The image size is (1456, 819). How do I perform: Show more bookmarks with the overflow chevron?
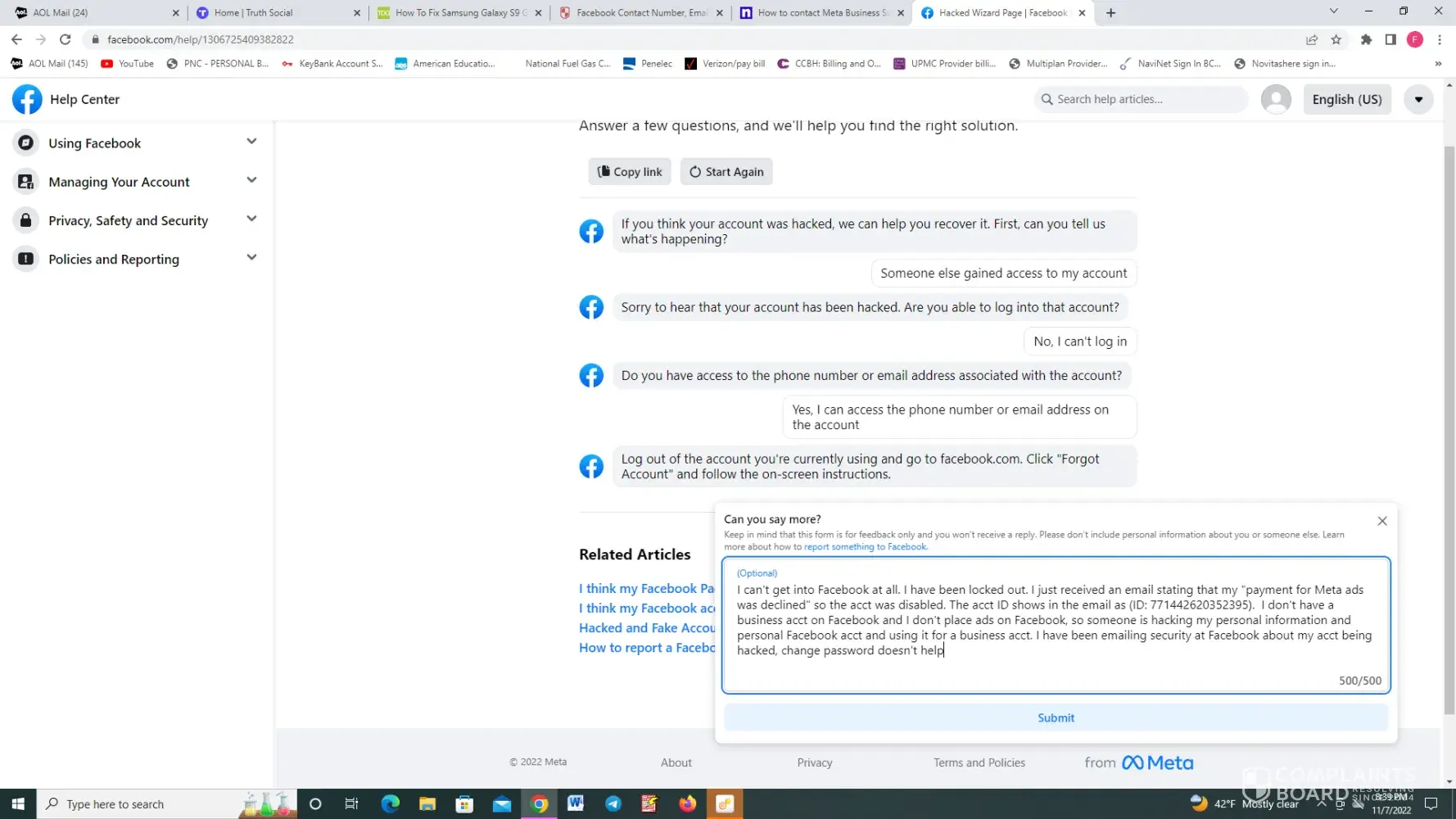pyautogui.click(x=1438, y=64)
